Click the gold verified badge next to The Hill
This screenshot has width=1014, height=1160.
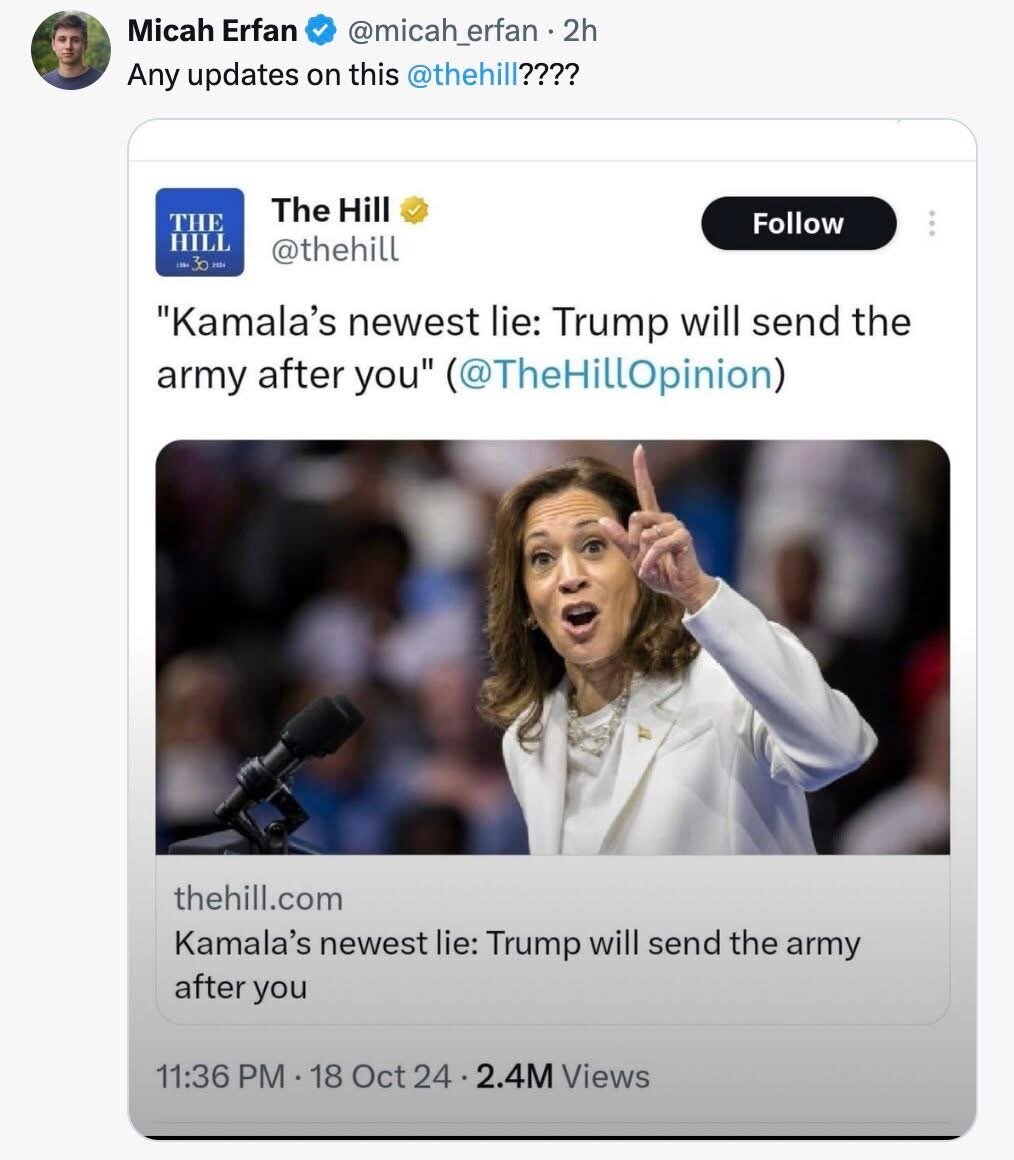[415, 210]
